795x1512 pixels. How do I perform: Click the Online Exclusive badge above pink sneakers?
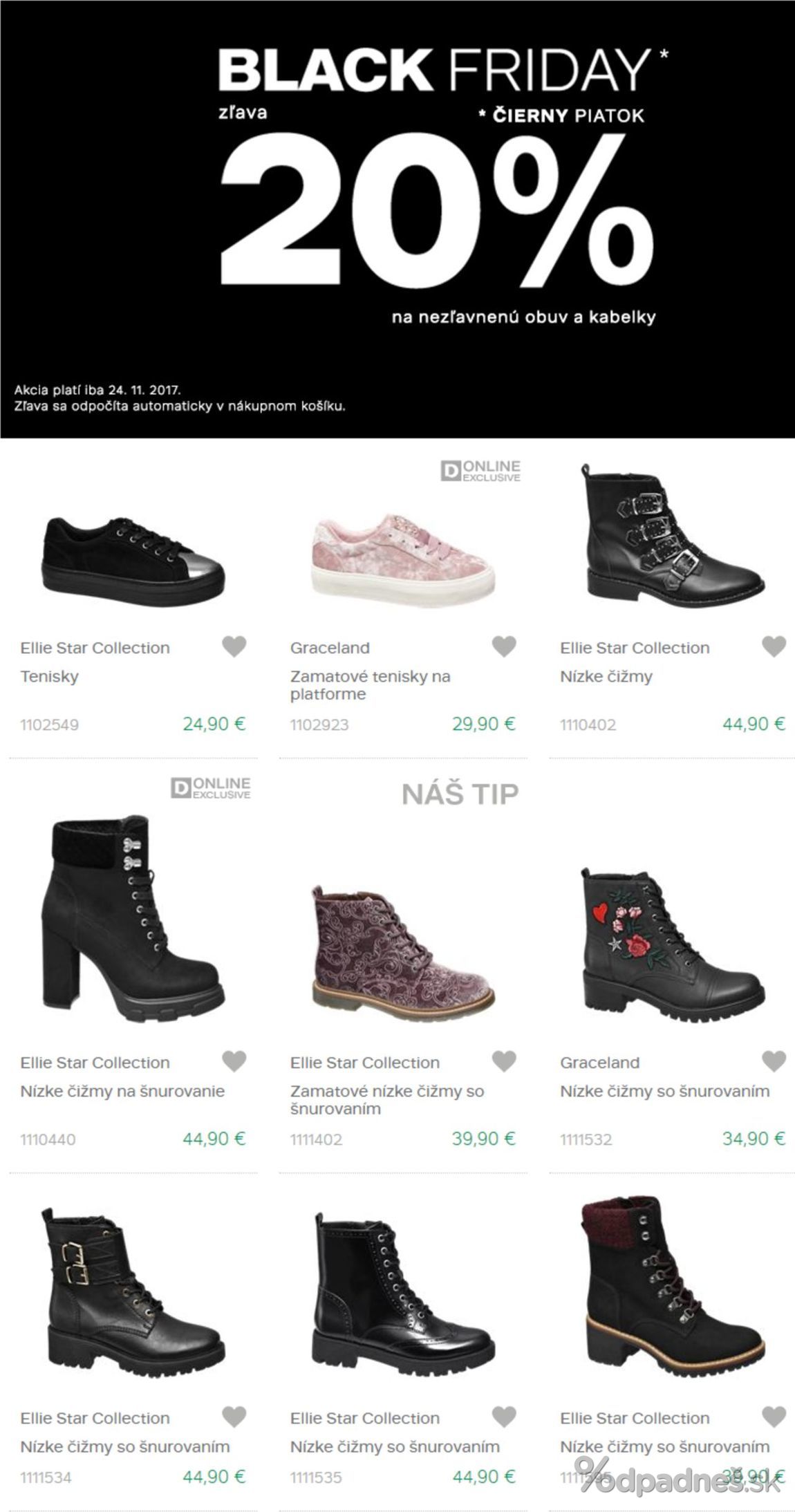(481, 472)
